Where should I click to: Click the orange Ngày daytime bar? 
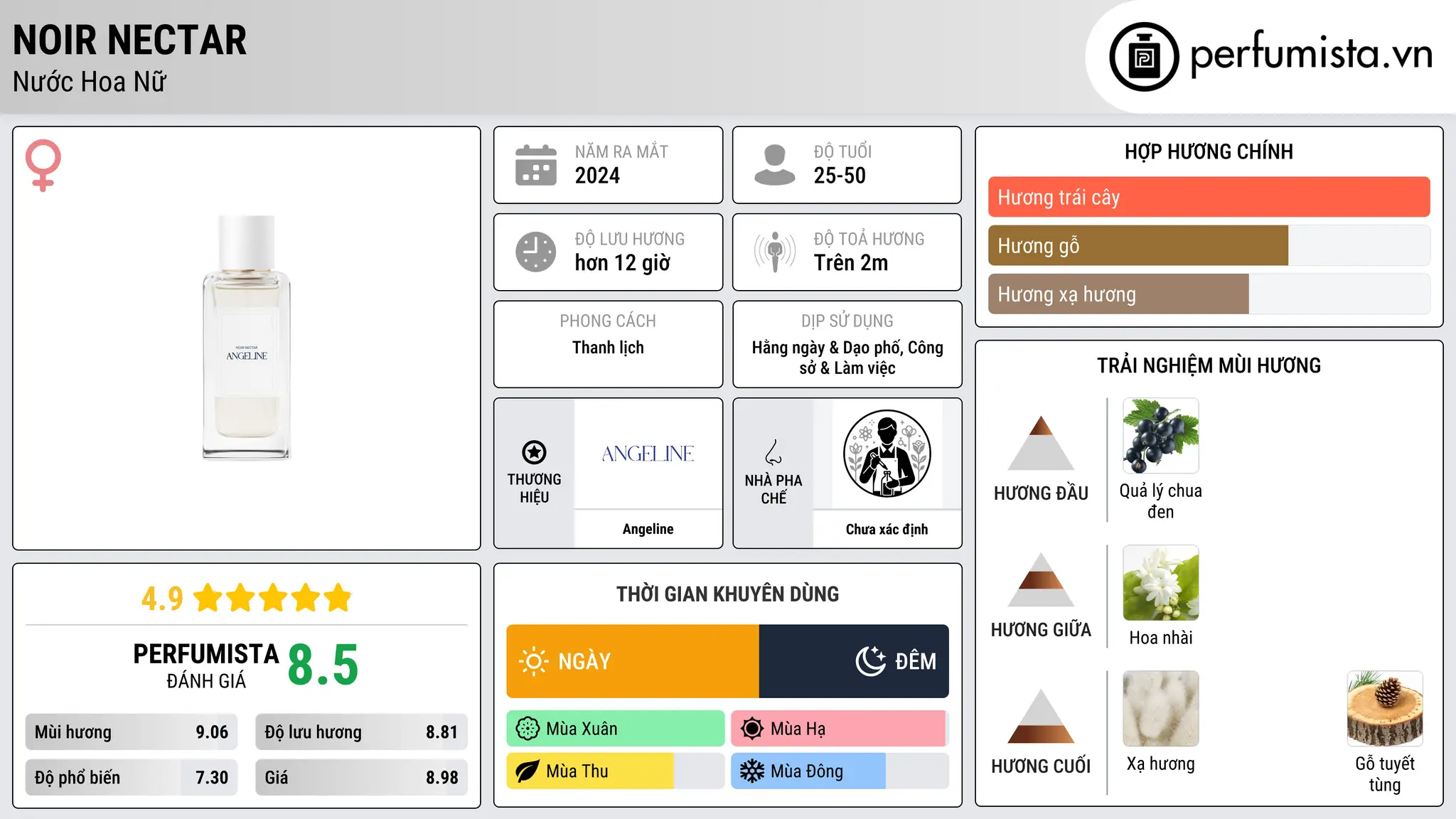(633, 661)
